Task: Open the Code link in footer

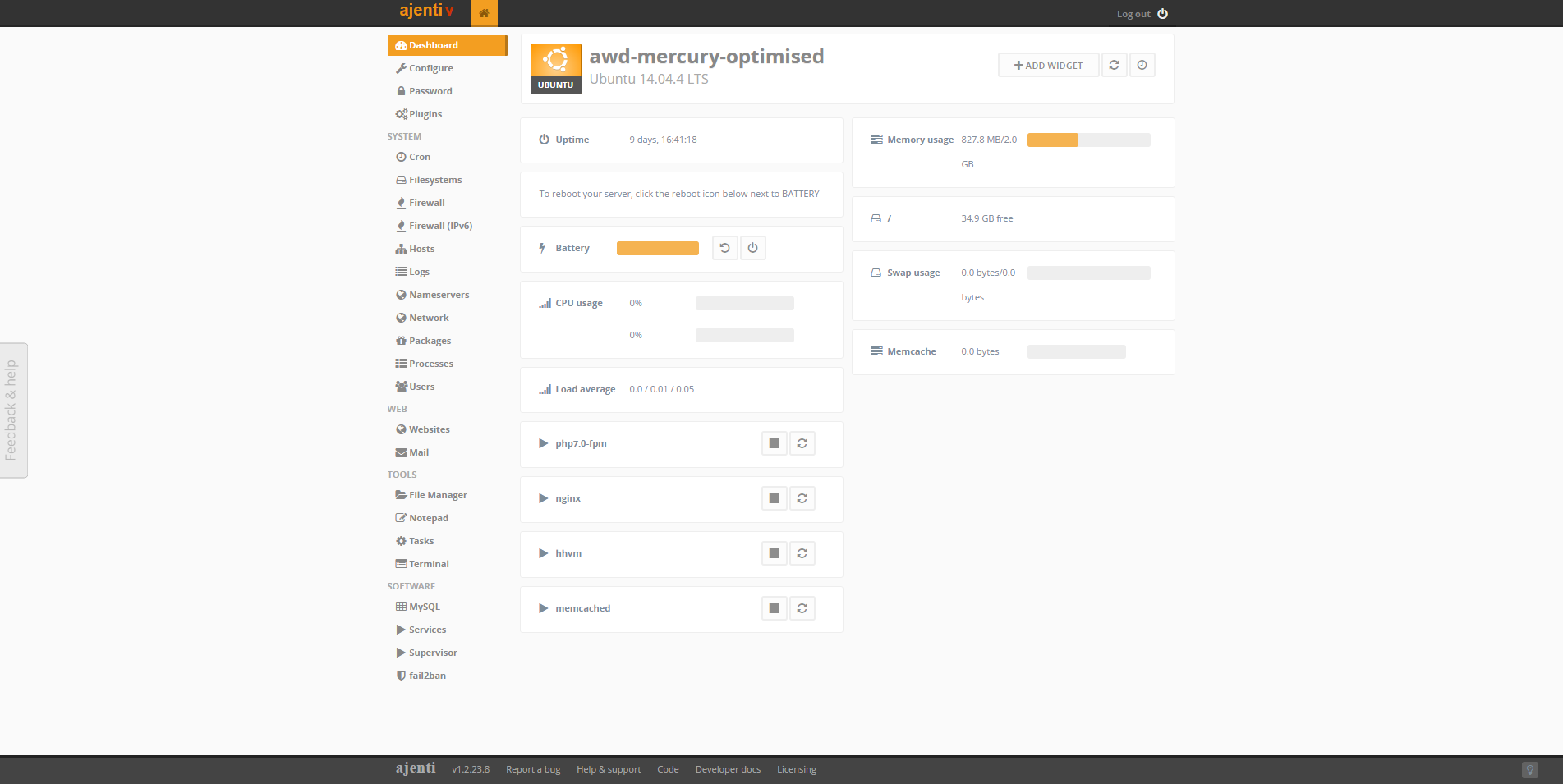Action: [x=668, y=769]
